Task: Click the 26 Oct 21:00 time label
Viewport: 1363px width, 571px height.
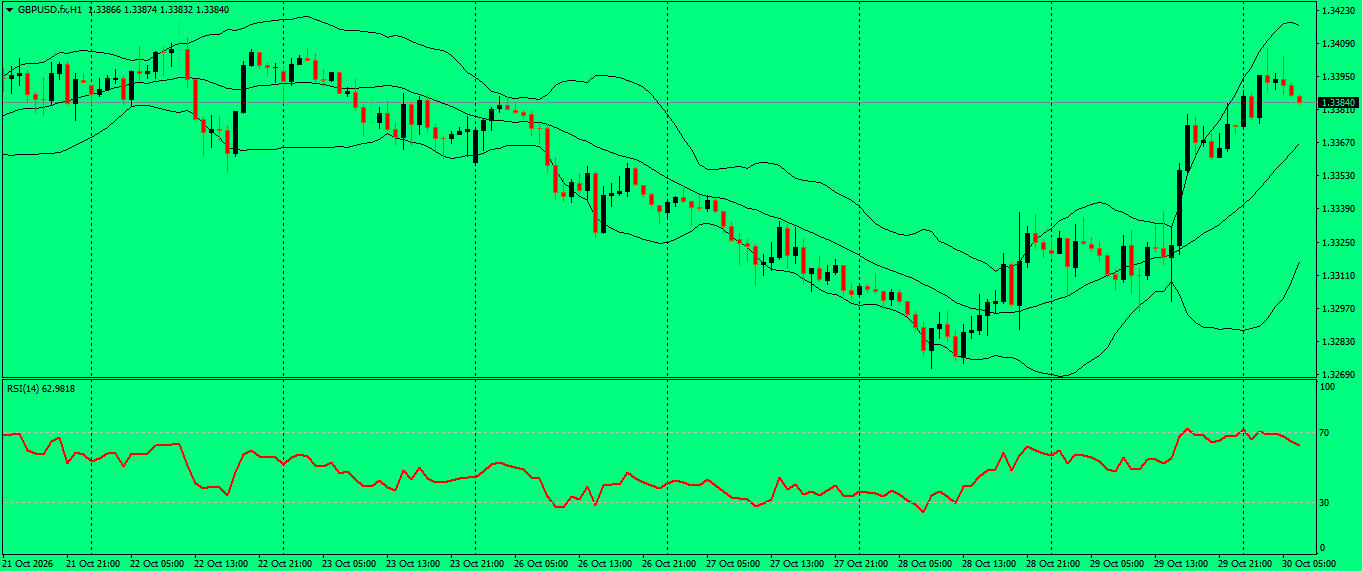Action: tap(669, 564)
